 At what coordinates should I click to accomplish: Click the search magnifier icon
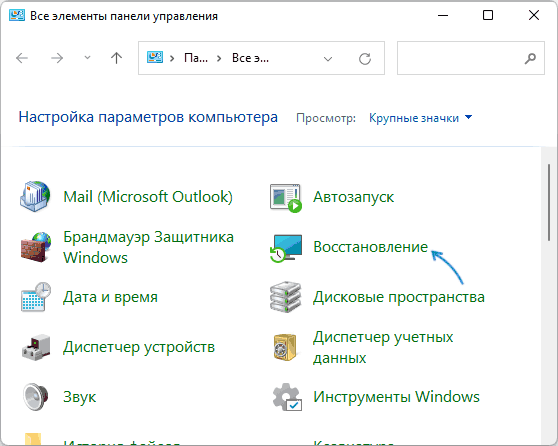[x=530, y=58]
